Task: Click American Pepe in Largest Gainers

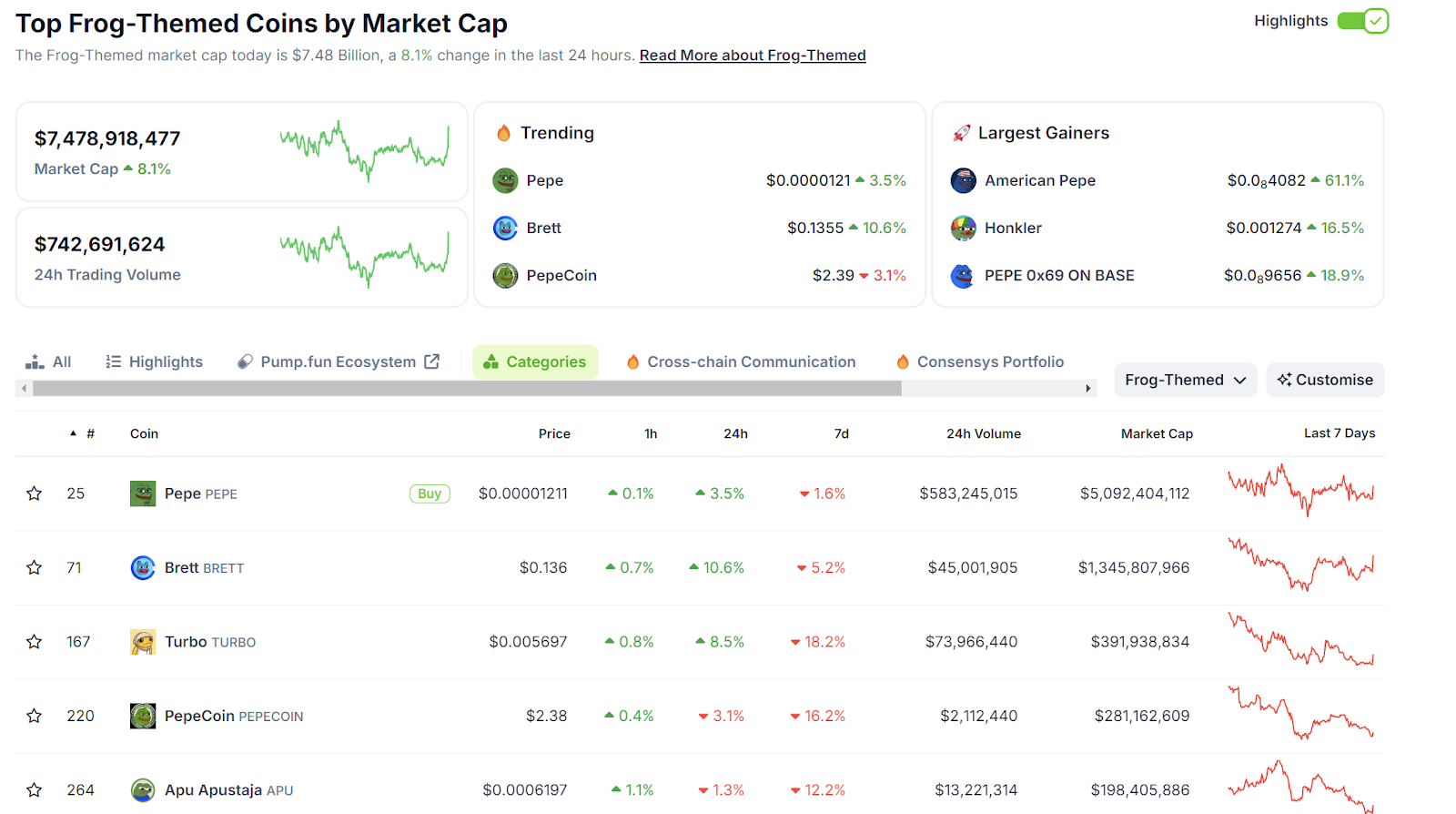Action: 1040,180
